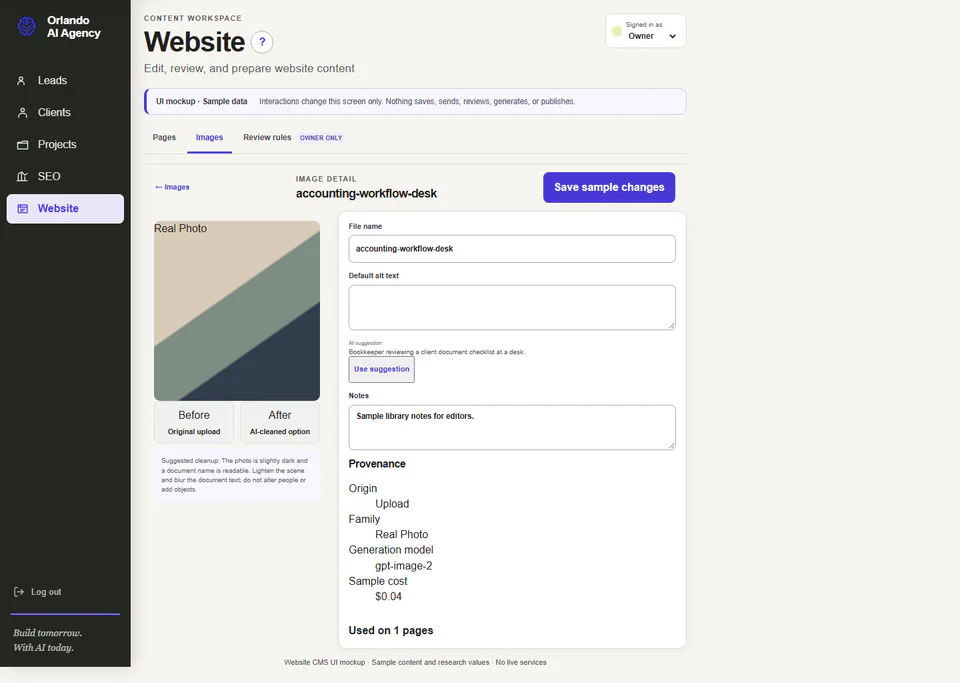Click the Notes text area
The image size is (960, 683).
(x=512, y=427)
